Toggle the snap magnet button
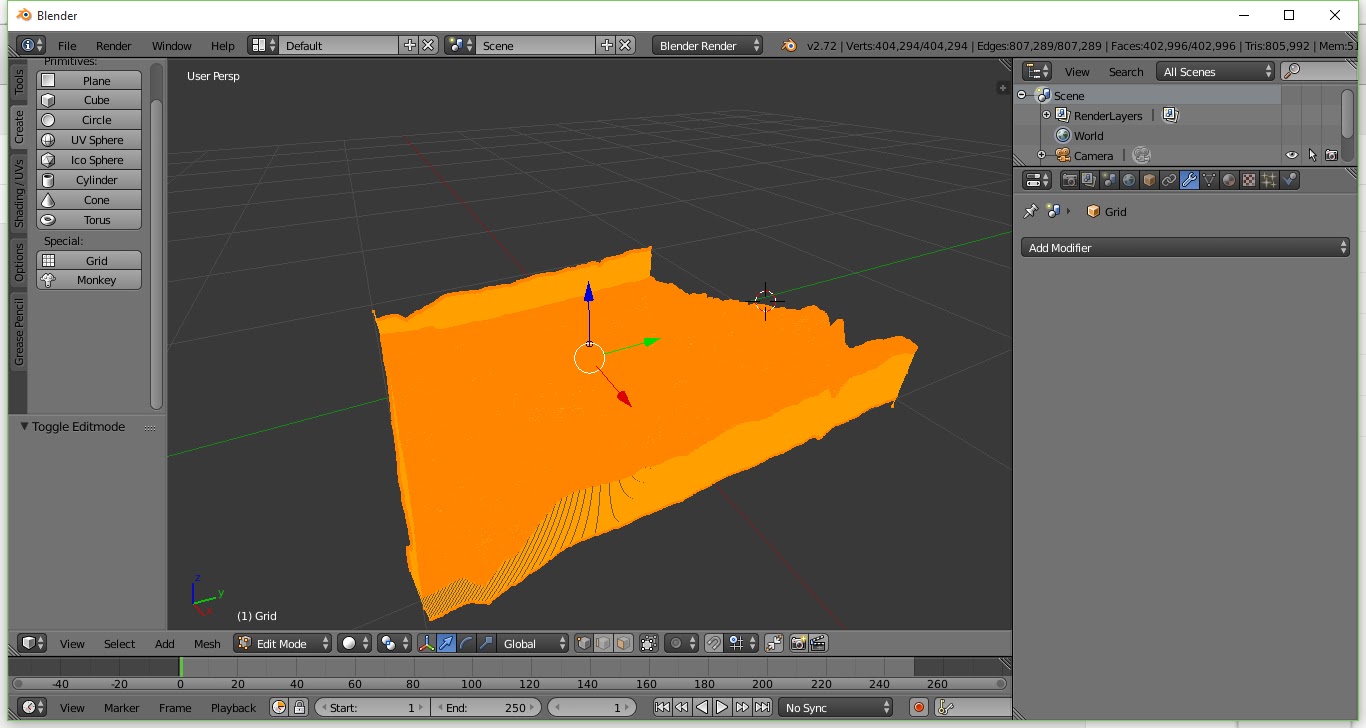Screen dimensions: 1366x728 [713, 643]
